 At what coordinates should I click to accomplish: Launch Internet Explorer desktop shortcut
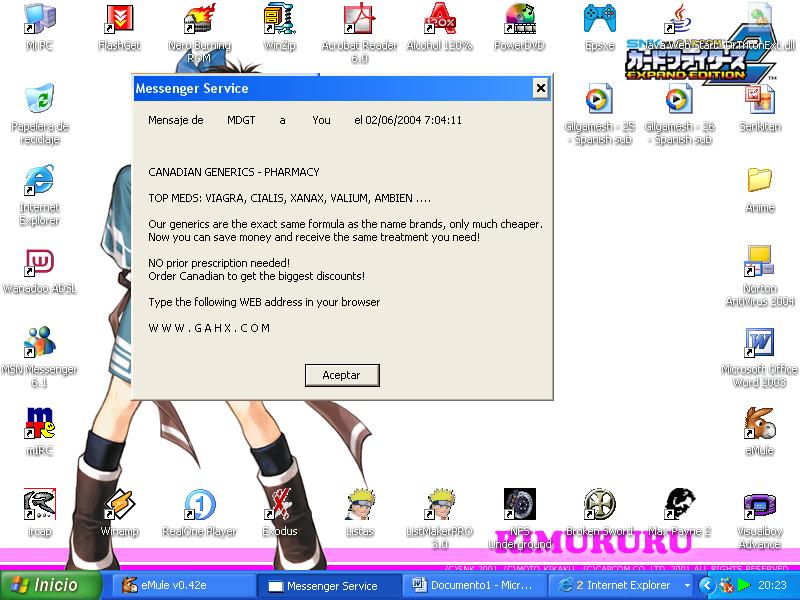coord(39,195)
